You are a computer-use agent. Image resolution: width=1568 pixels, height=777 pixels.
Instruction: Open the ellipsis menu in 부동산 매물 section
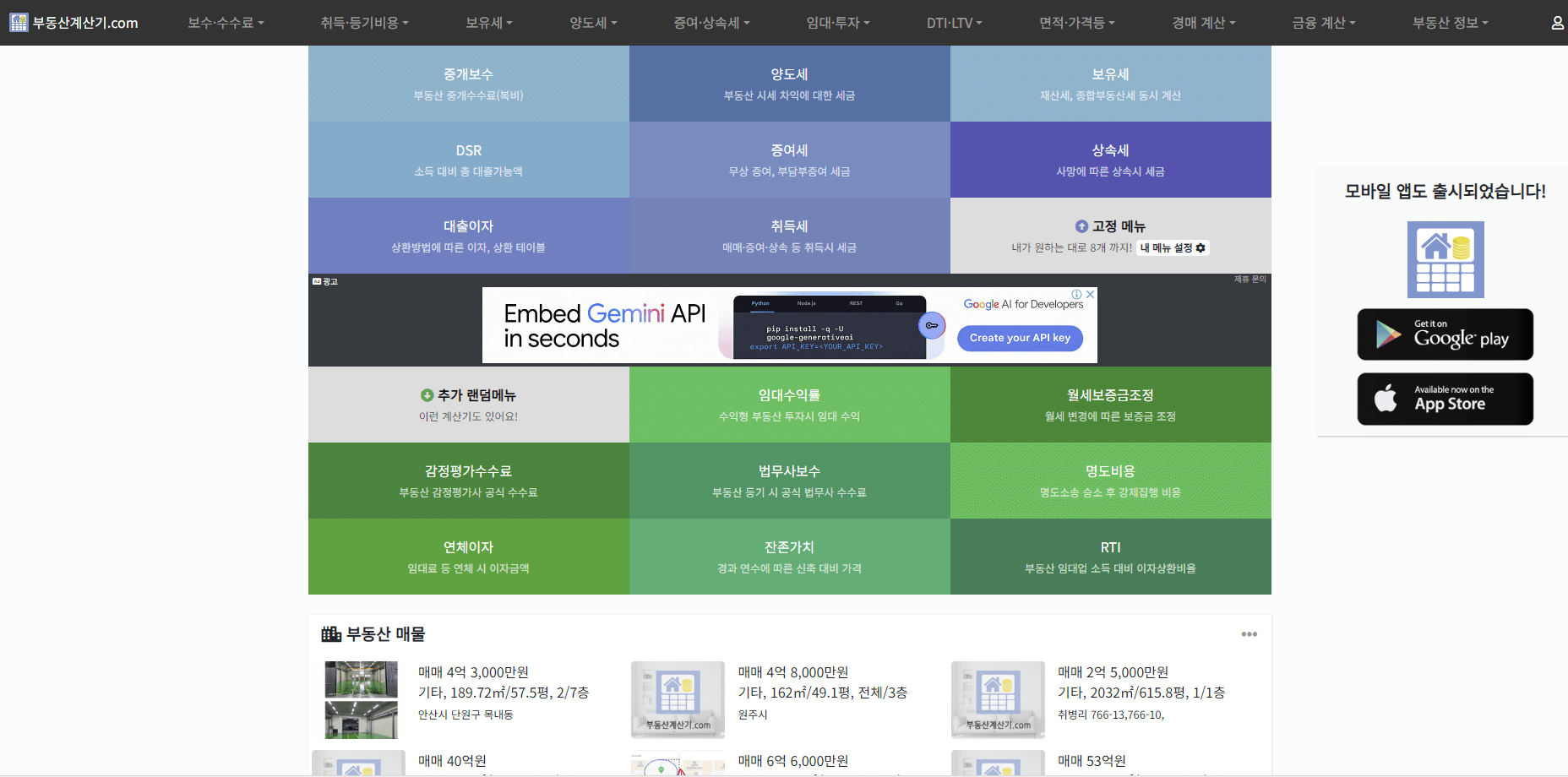tap(1249, 634)
